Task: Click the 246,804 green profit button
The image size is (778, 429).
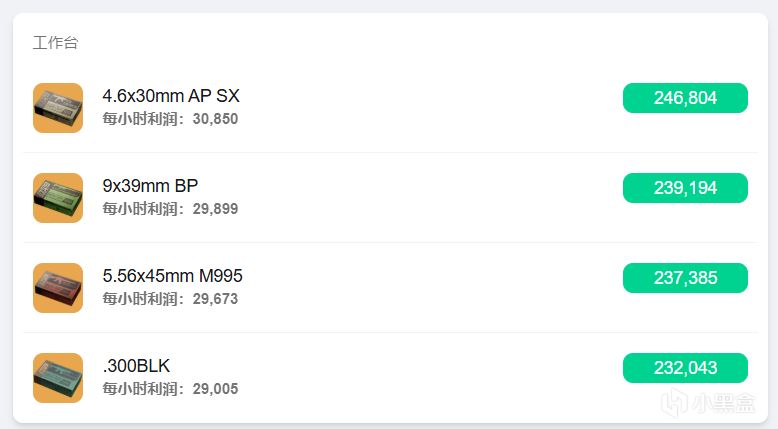Action: coord(685,98)
